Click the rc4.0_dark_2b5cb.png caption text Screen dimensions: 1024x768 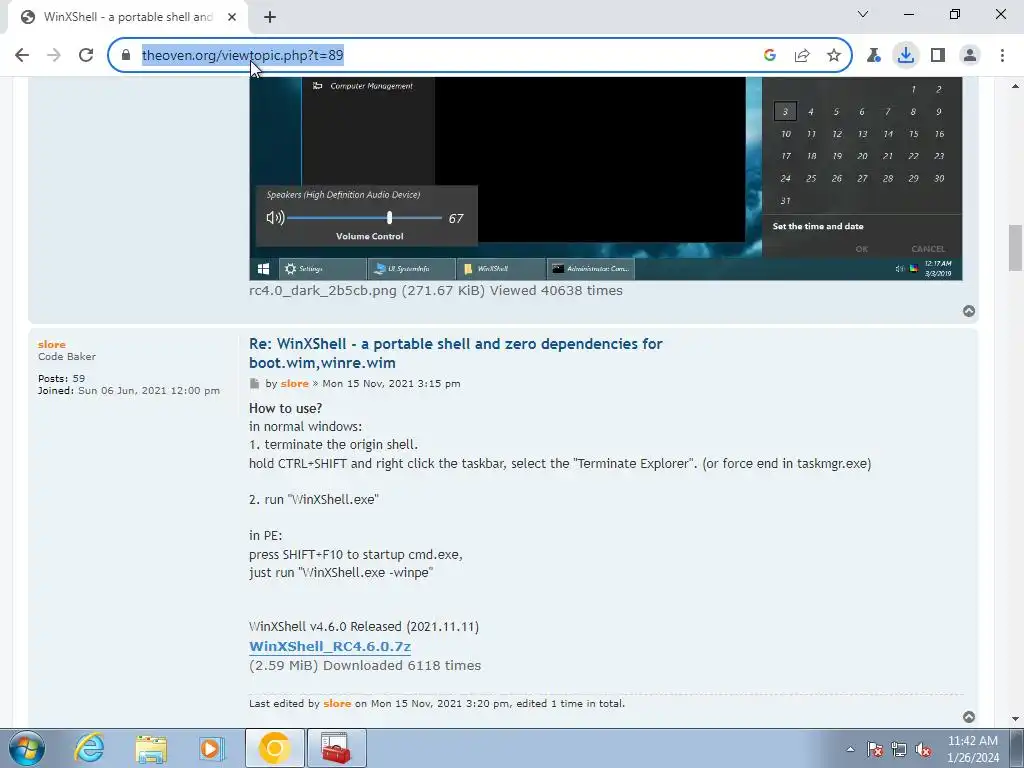pyautogui.click(x=436, y=291)
